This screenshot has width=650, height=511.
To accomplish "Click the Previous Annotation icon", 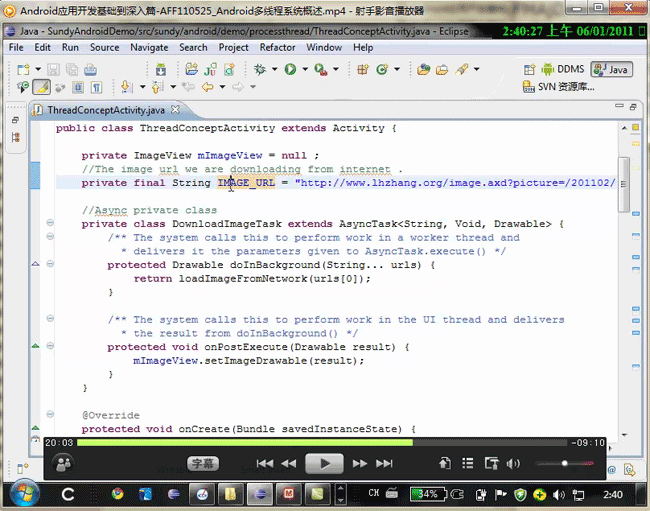I will click(158, 87).
